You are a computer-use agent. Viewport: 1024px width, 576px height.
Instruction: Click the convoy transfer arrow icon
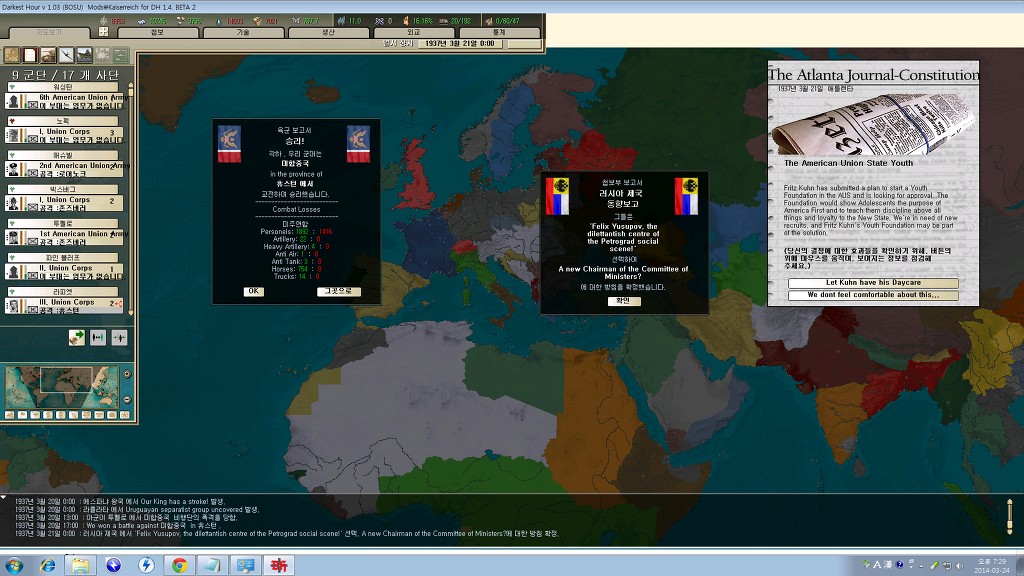(x=76, y=338)
